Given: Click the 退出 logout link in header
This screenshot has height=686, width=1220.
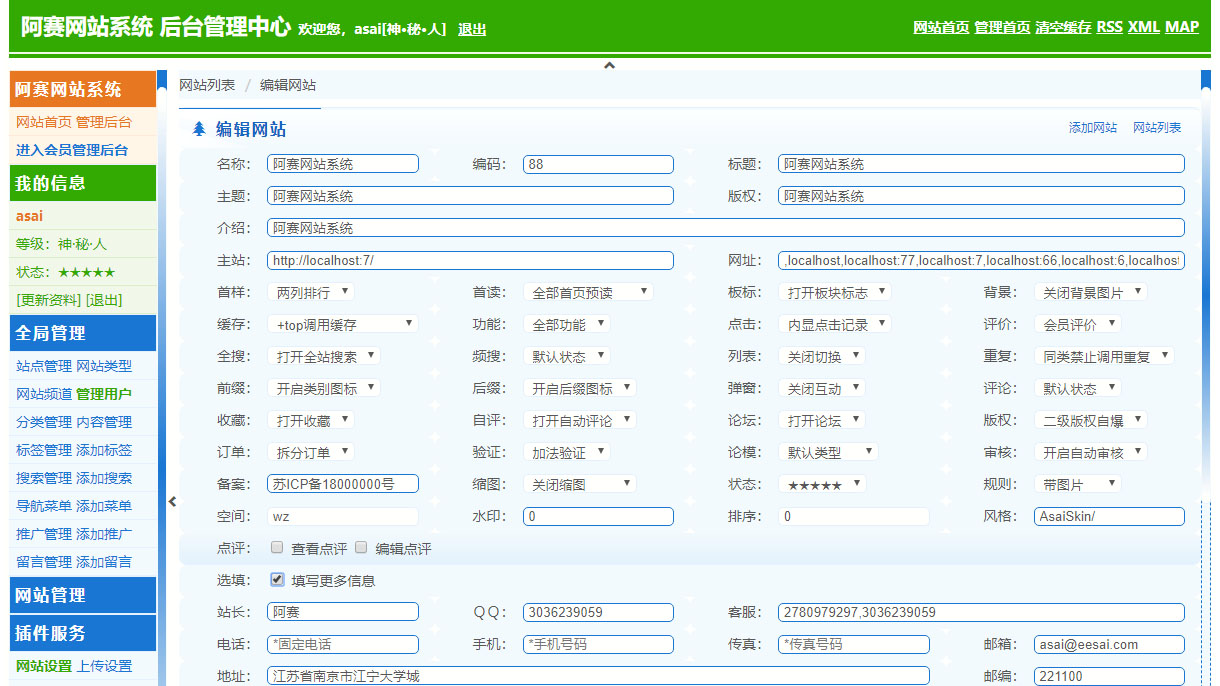Looking at the screenshot, I should tap(472, 29).
